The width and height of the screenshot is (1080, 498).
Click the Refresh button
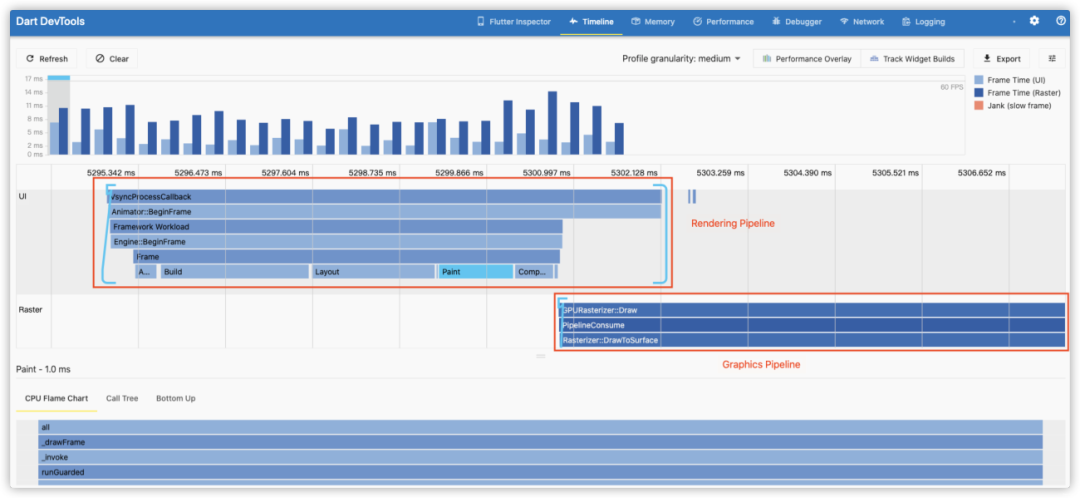[x=47, y=59]
